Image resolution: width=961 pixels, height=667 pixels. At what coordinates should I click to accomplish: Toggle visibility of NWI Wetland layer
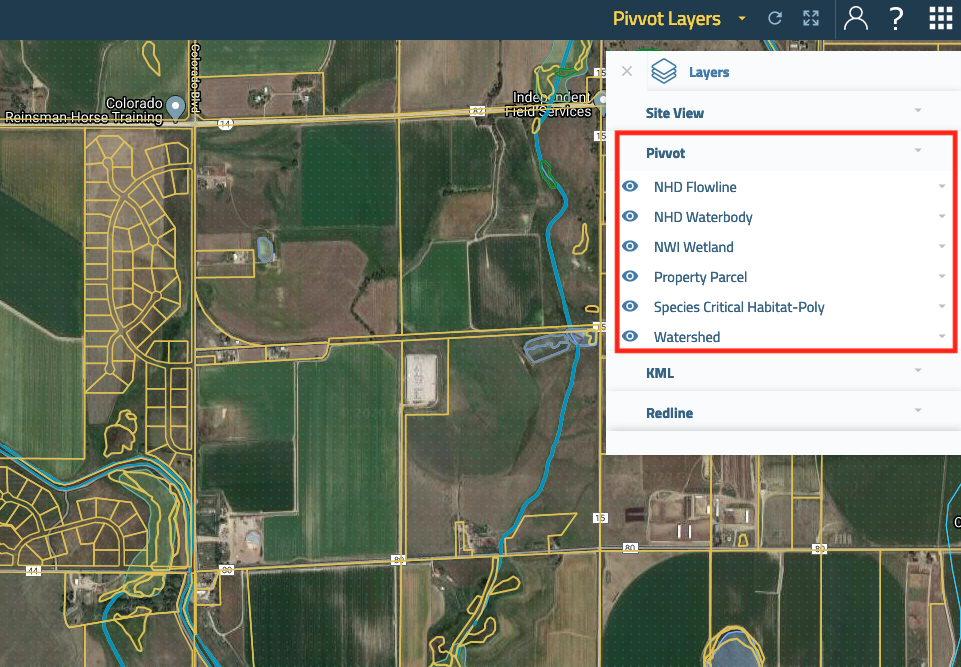point(630,247)
